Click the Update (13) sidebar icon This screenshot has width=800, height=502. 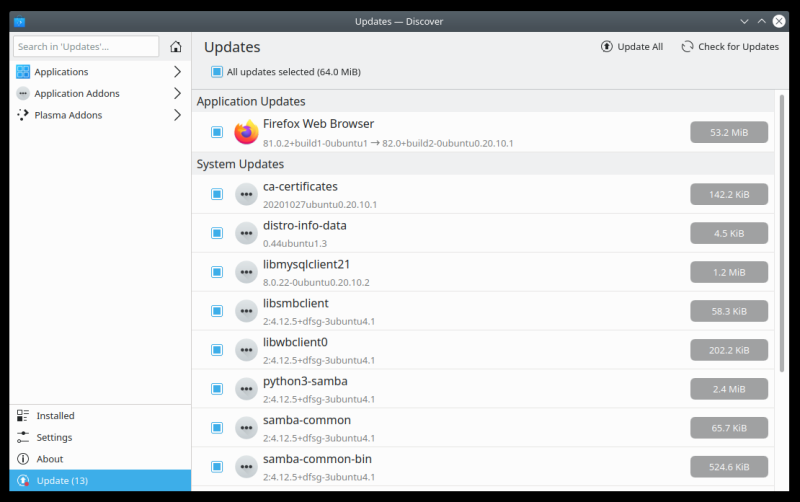[23, 481]
